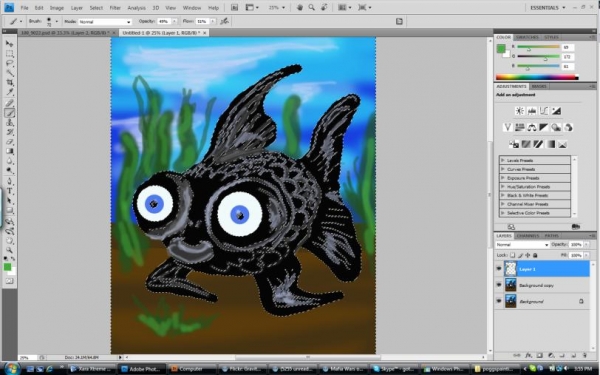The image size is (600, 375).
Task: Hide the Background layer
Action: (499, 301)
